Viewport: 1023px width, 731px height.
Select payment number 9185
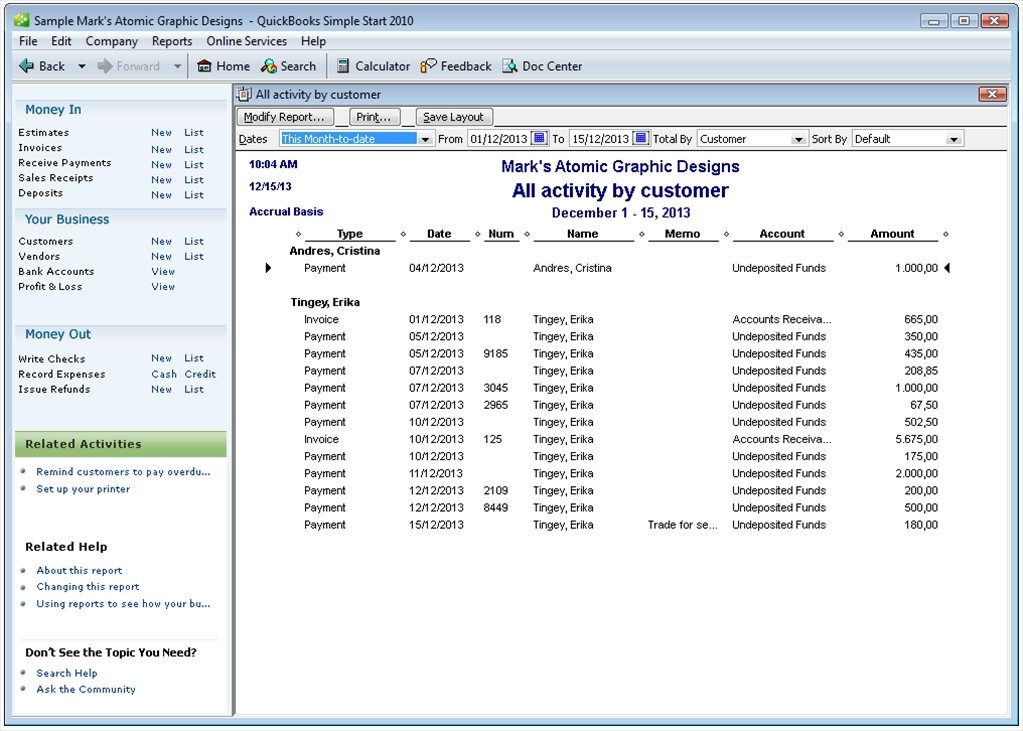tap(495, 354)
